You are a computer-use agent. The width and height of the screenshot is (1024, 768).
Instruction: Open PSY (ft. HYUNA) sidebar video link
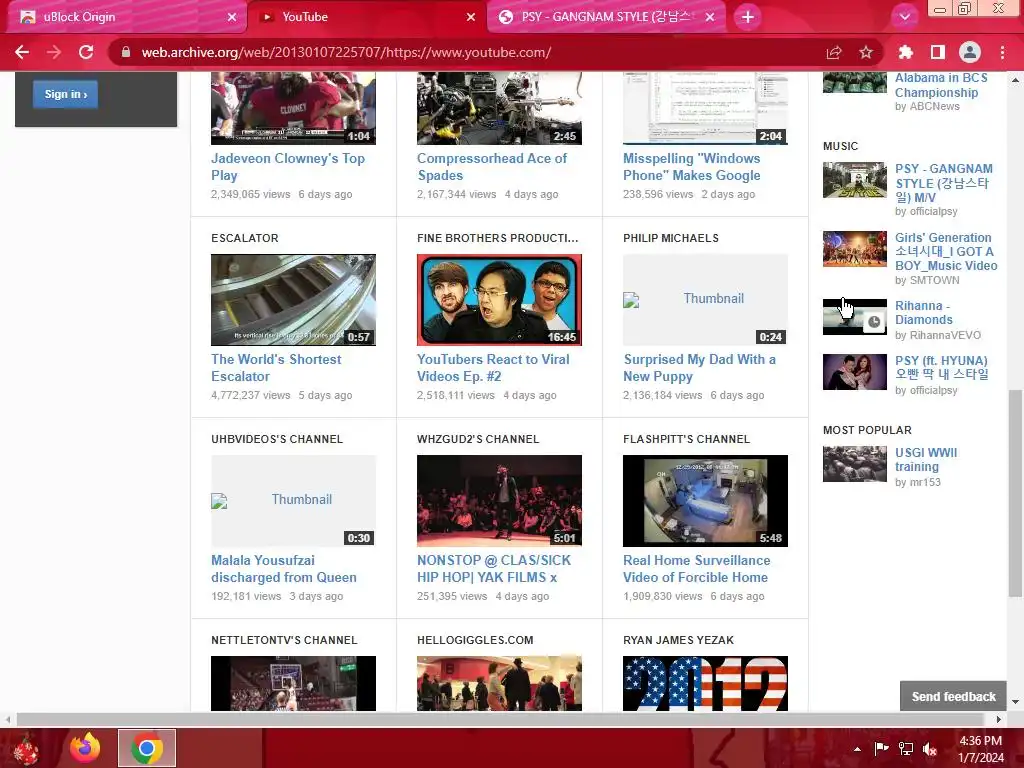click(x=941, y=368)
